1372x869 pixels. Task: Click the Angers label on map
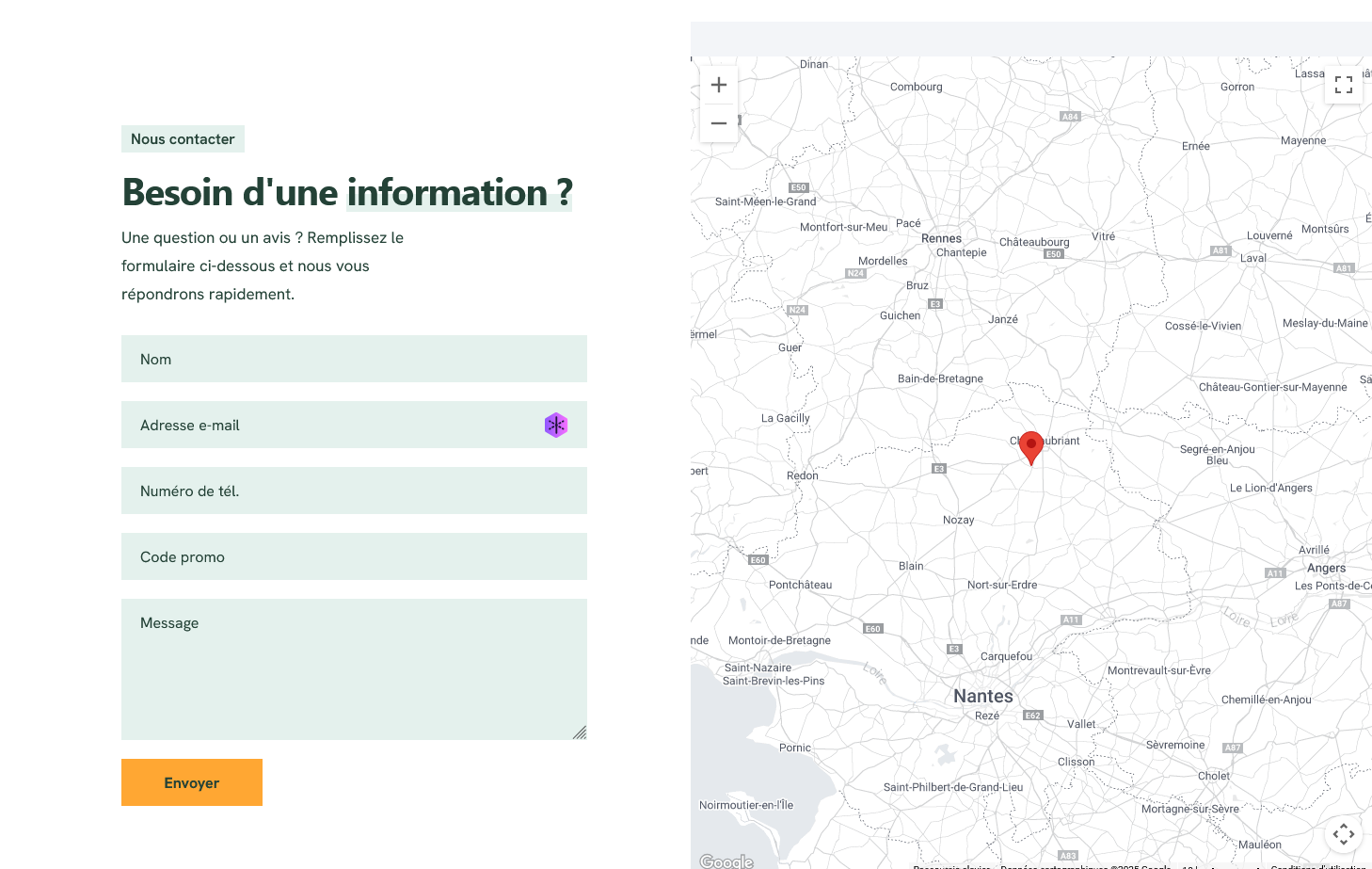pos(1326,568)
